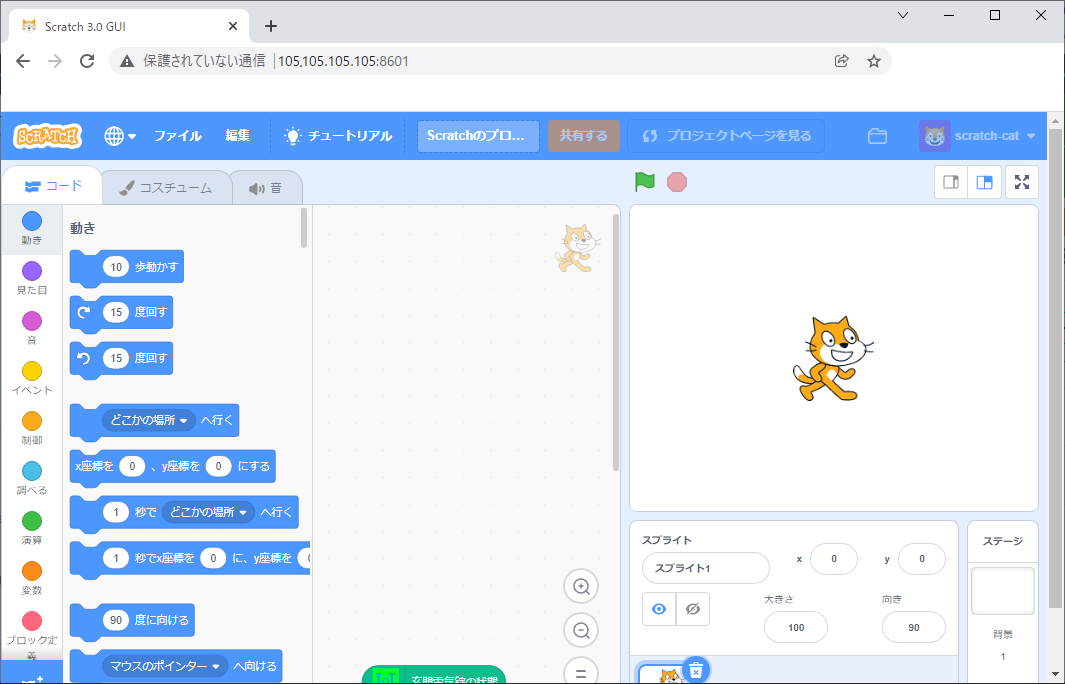Screen dimensions: 1065x684
Task: Click the green flag to start
Action: pos(645,182)
